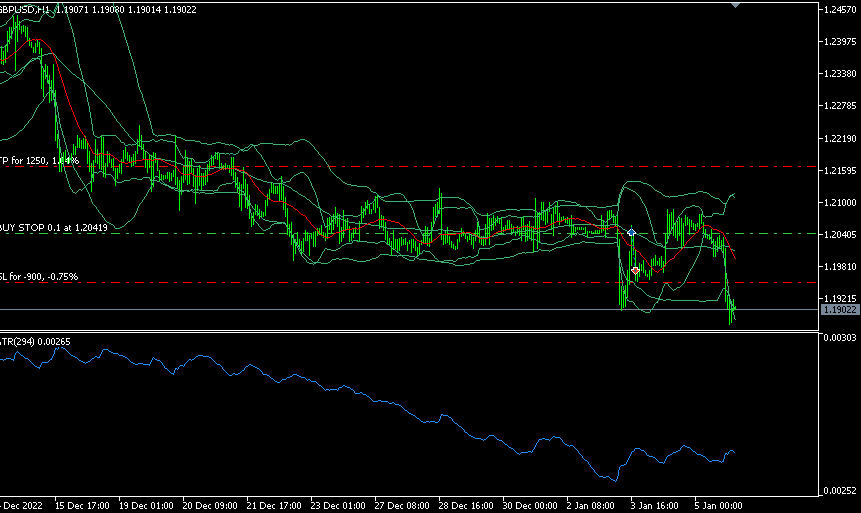
Task: Select the TP for 1250 line label
Action: [39, 160]
